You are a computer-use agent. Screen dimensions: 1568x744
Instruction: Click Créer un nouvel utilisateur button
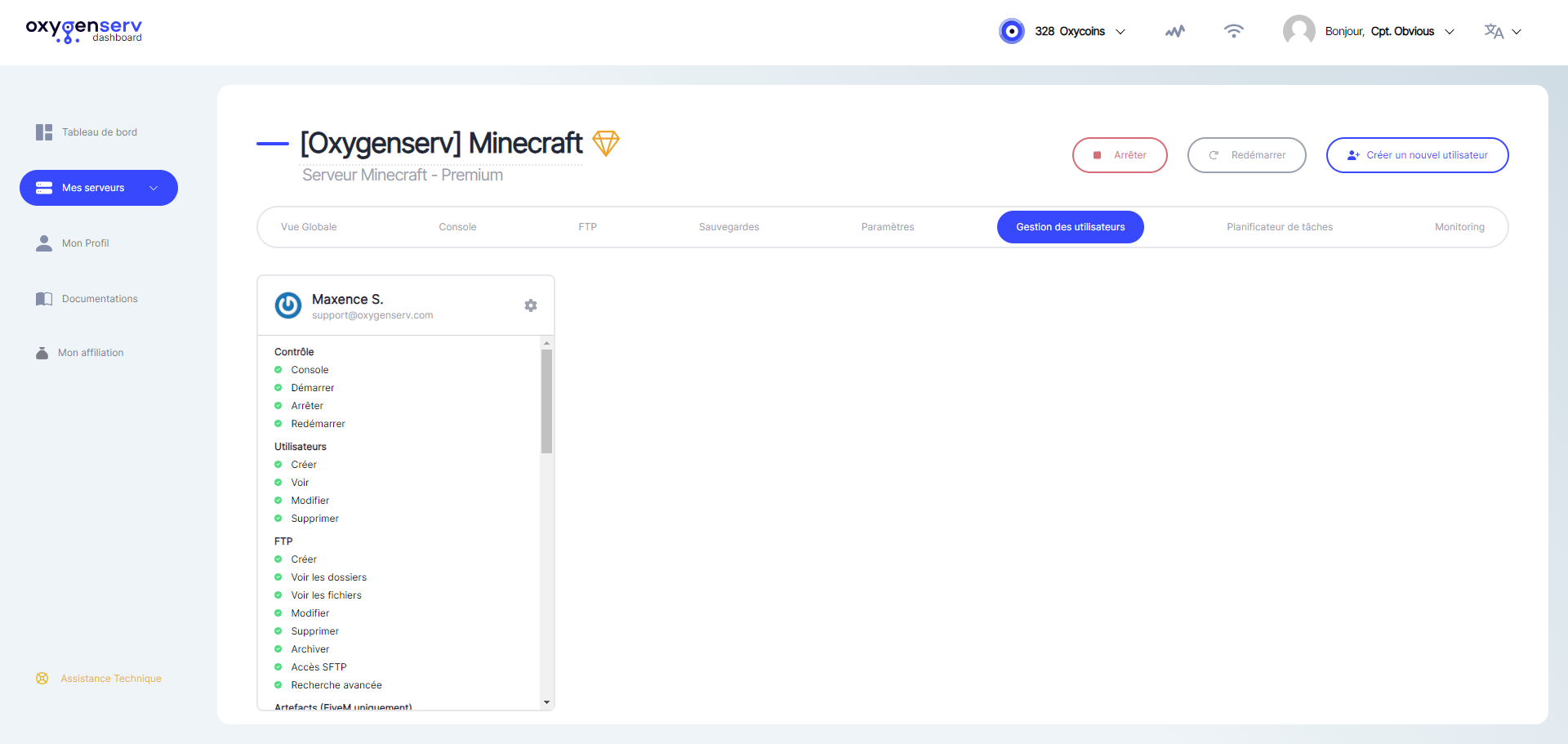[1418, 155]
